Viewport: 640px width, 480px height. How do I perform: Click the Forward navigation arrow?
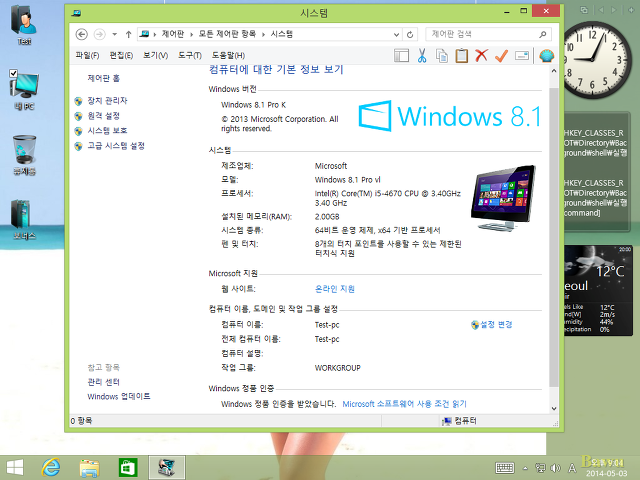[x=99, y=35]
